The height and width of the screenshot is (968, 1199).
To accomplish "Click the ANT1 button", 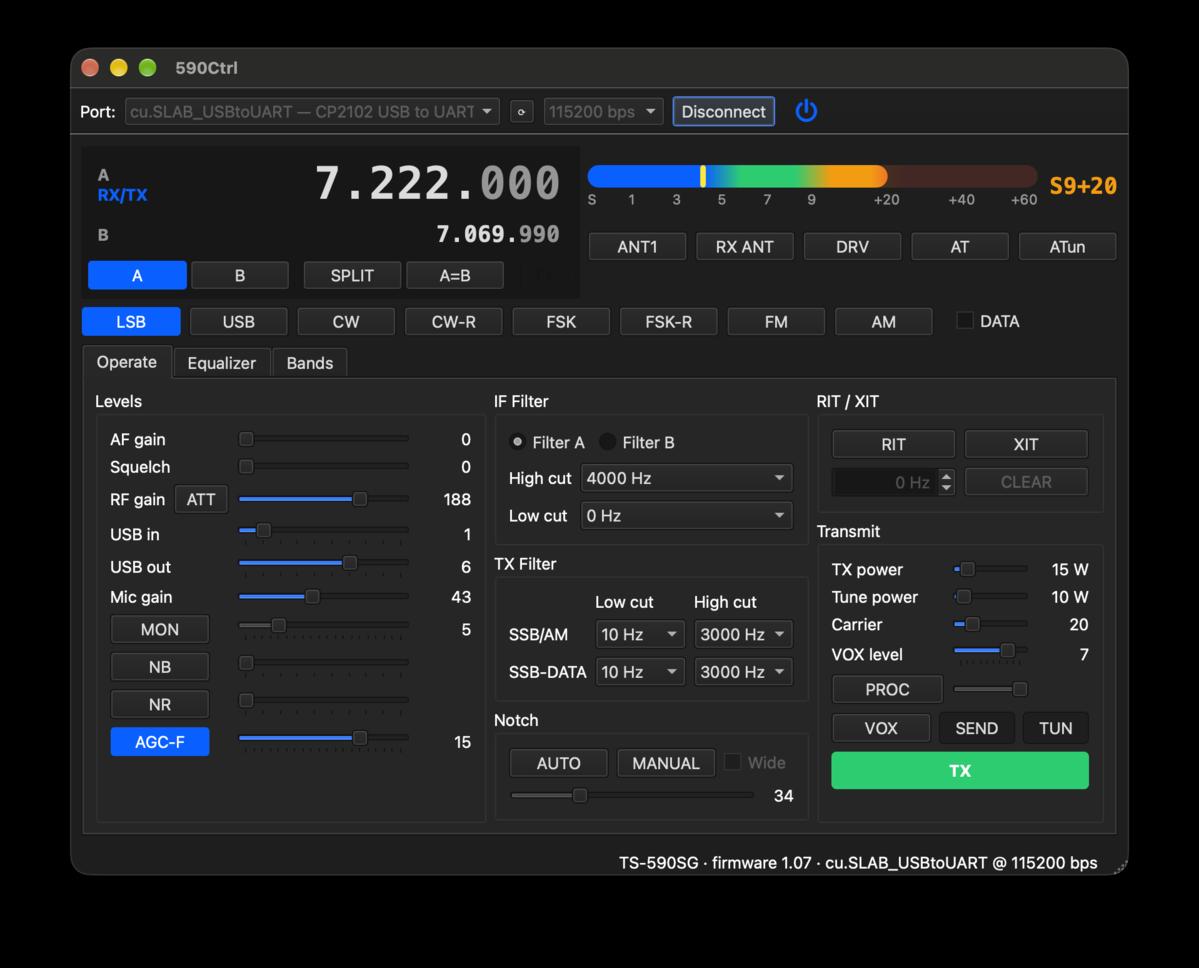I will click(637, 247).
